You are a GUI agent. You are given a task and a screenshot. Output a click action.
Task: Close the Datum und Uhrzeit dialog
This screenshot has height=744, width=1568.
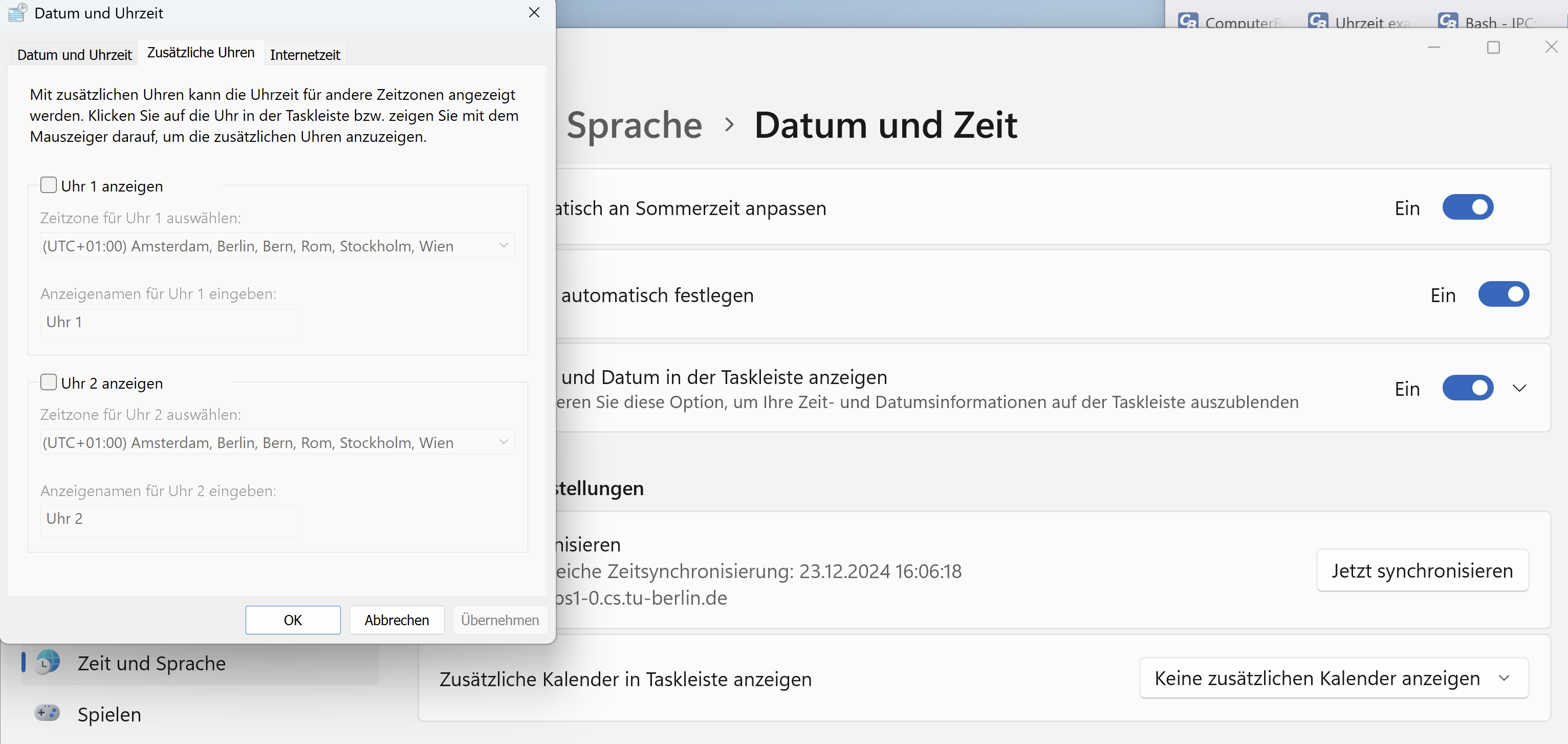point(534,13)
